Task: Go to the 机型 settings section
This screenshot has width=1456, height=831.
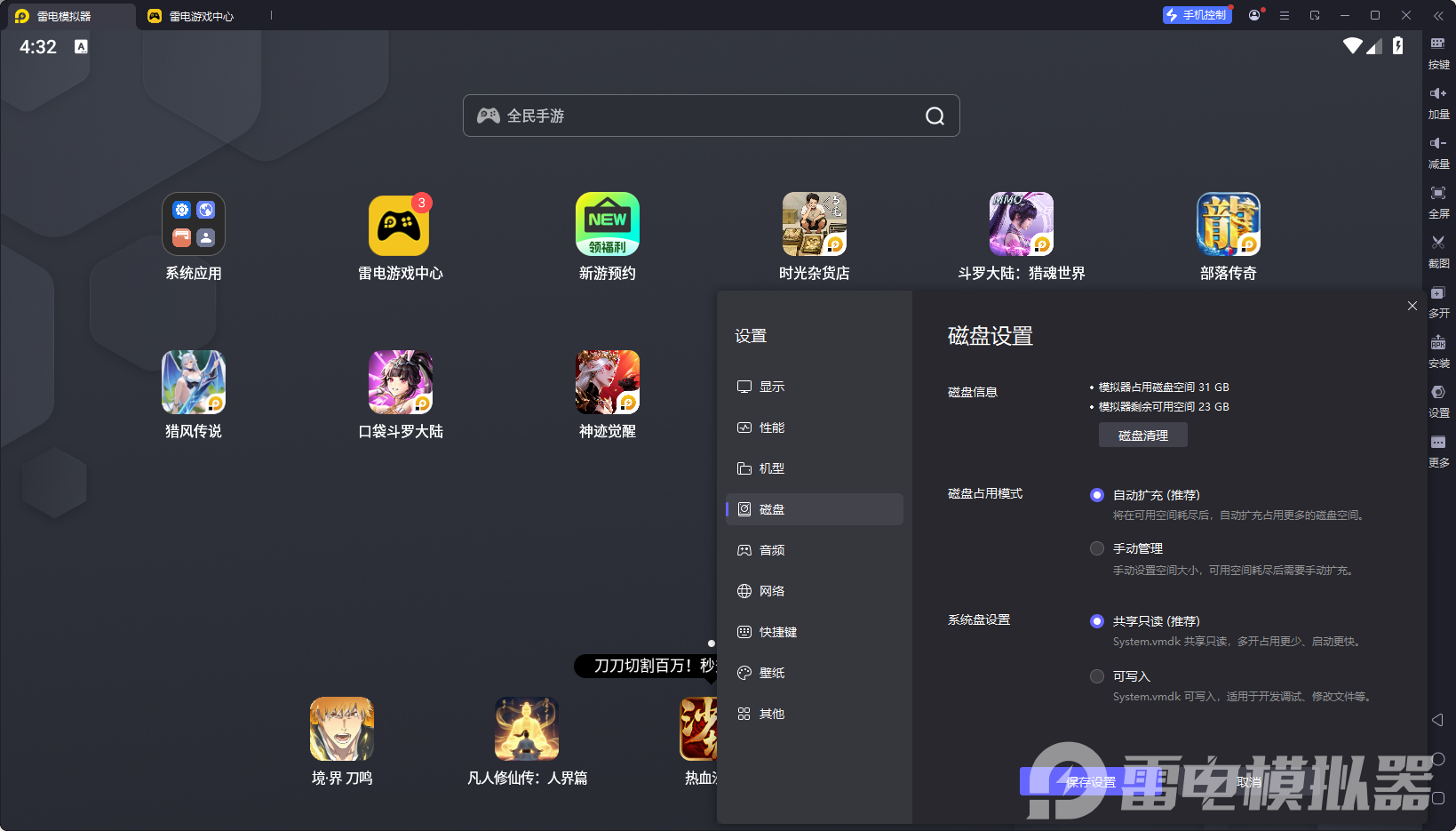Action: pos(815,468)
